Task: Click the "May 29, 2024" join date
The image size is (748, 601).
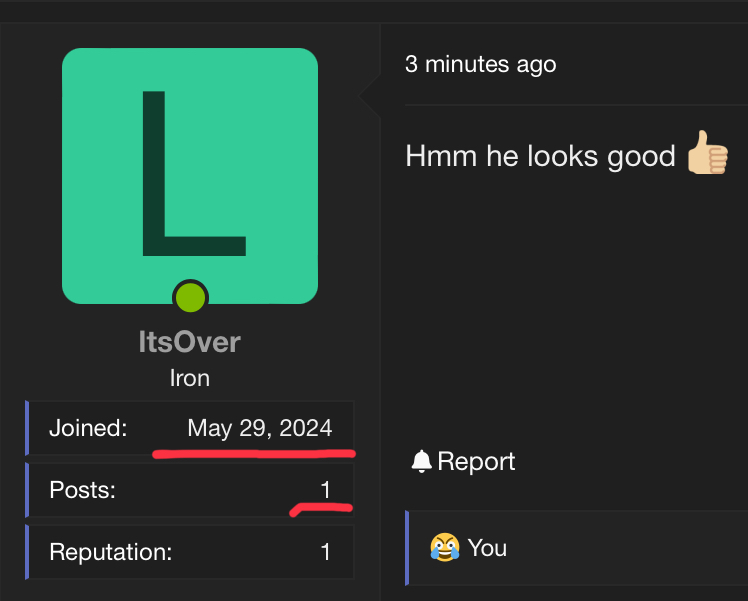Action: pos(260,429)
